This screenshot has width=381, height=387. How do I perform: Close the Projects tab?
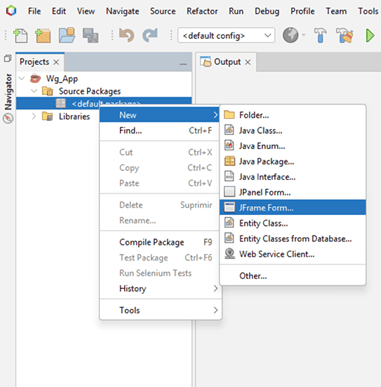(x=56, y=62)
